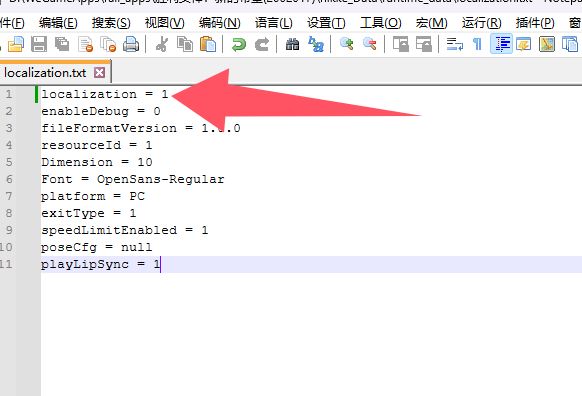Open the 设置(T) menu
Viewport: 582px width, 396px height.
point(326,23)
